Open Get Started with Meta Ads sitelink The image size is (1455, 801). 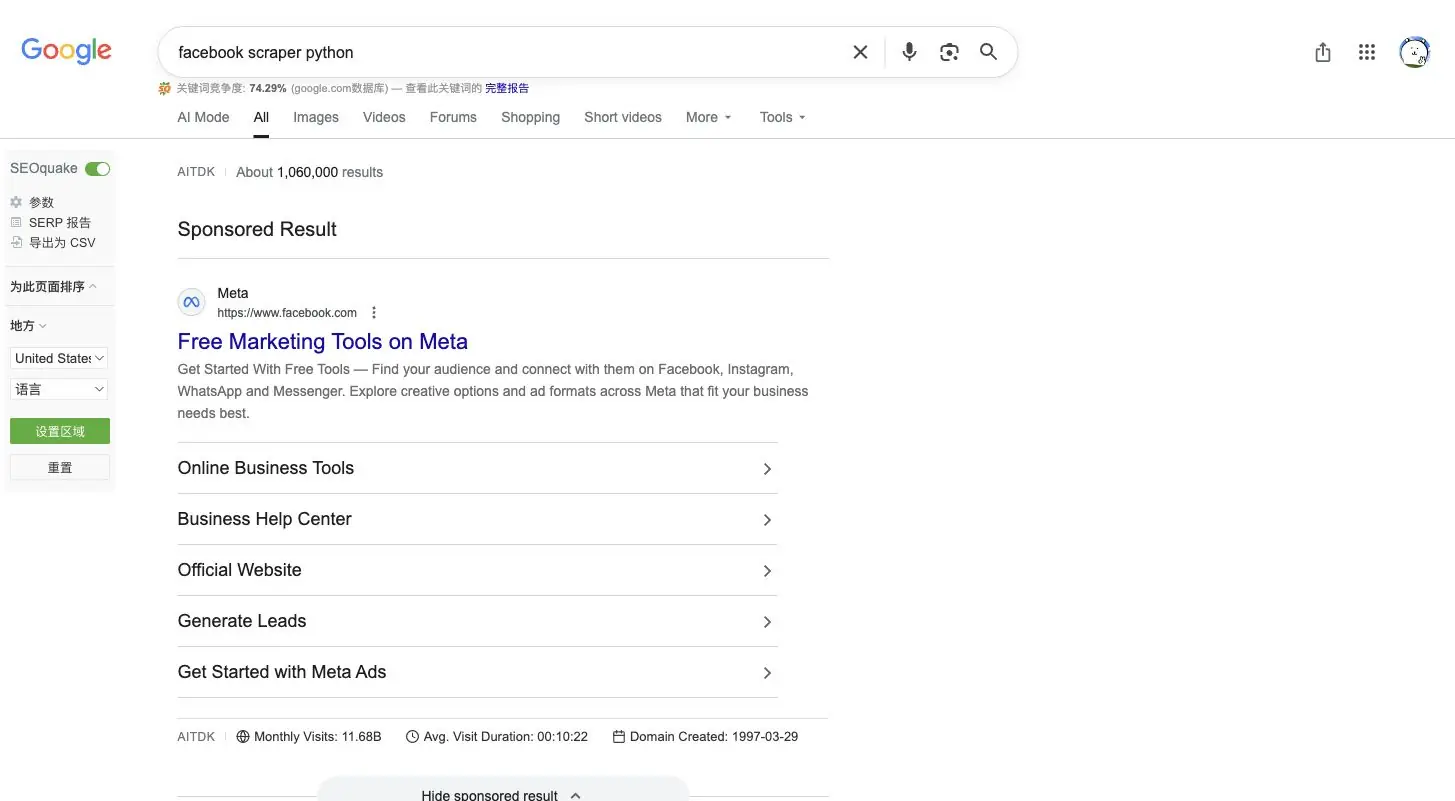tap(477, 672)
